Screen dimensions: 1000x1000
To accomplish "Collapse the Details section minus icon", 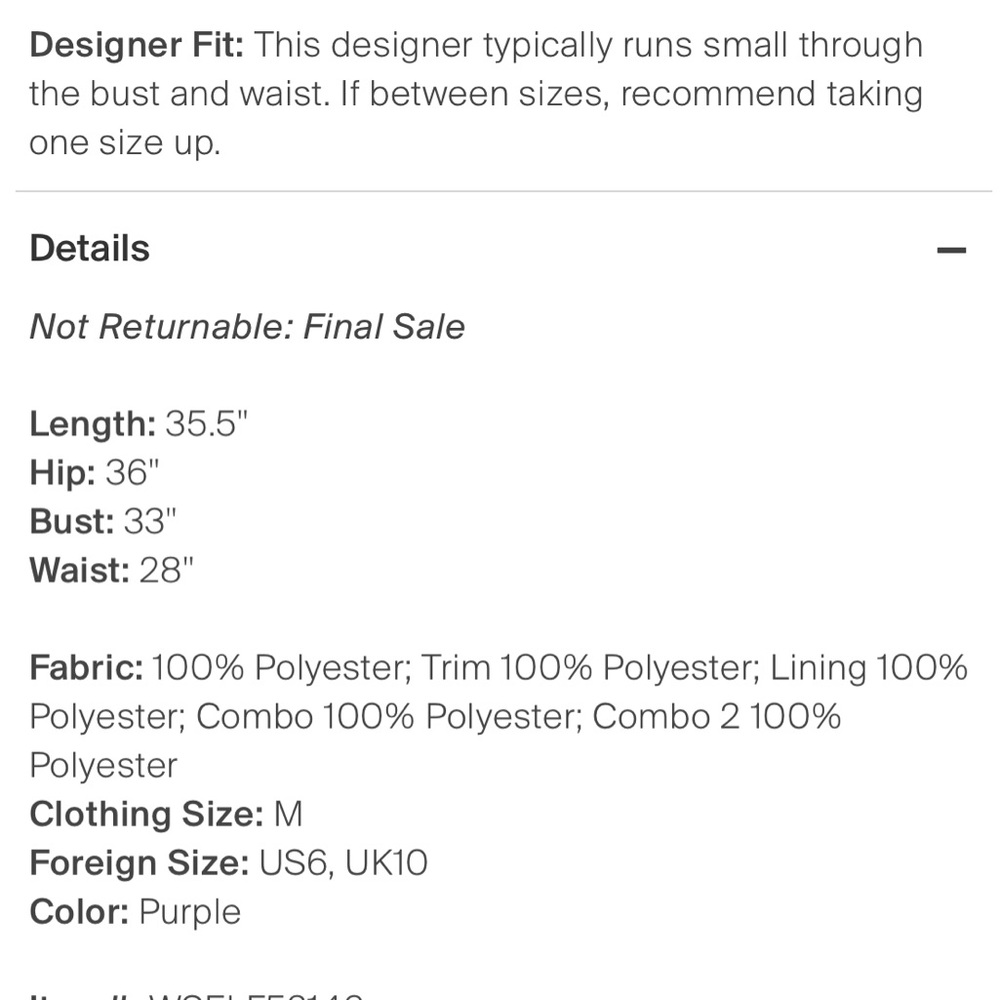I will pyautogui.click(x=951, y=250).
